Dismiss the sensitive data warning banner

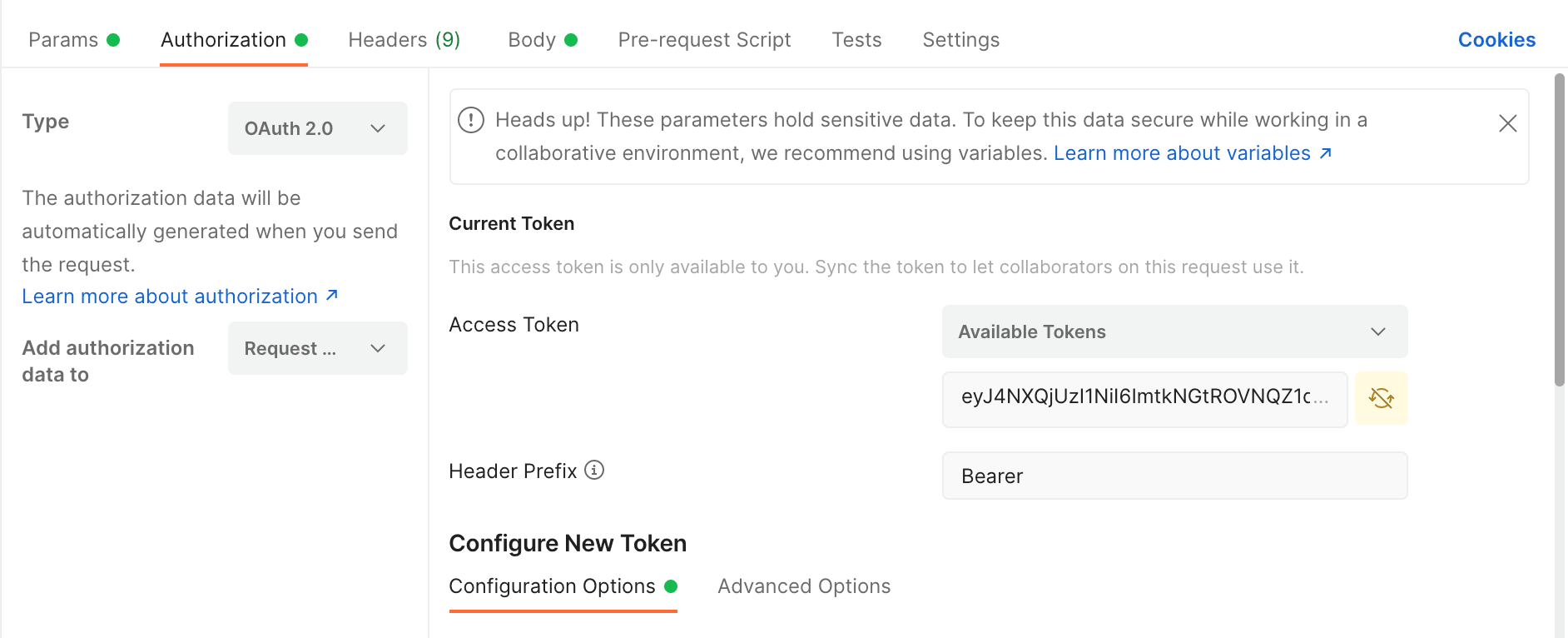point(1507,122)
